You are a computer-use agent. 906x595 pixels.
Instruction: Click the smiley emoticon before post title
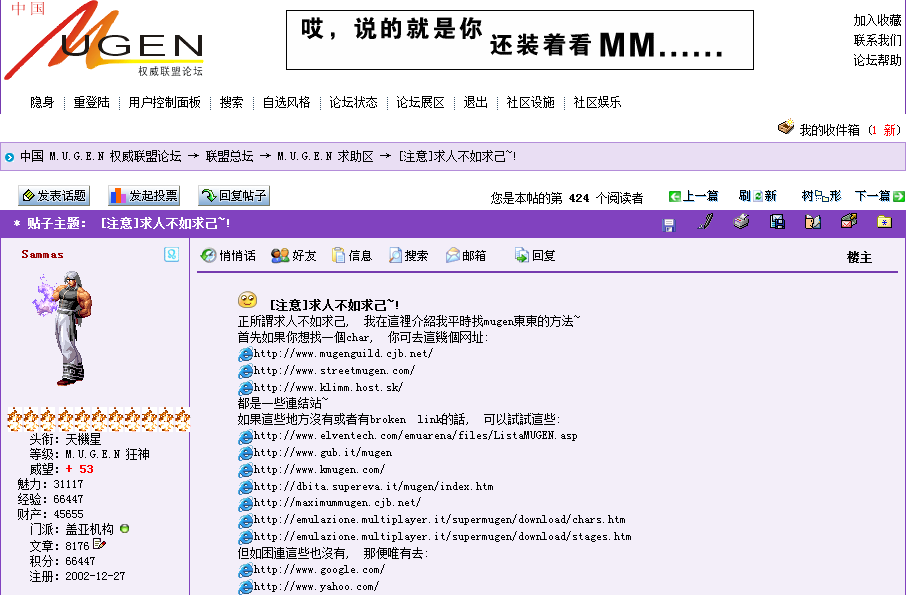[x=247, y=301]
